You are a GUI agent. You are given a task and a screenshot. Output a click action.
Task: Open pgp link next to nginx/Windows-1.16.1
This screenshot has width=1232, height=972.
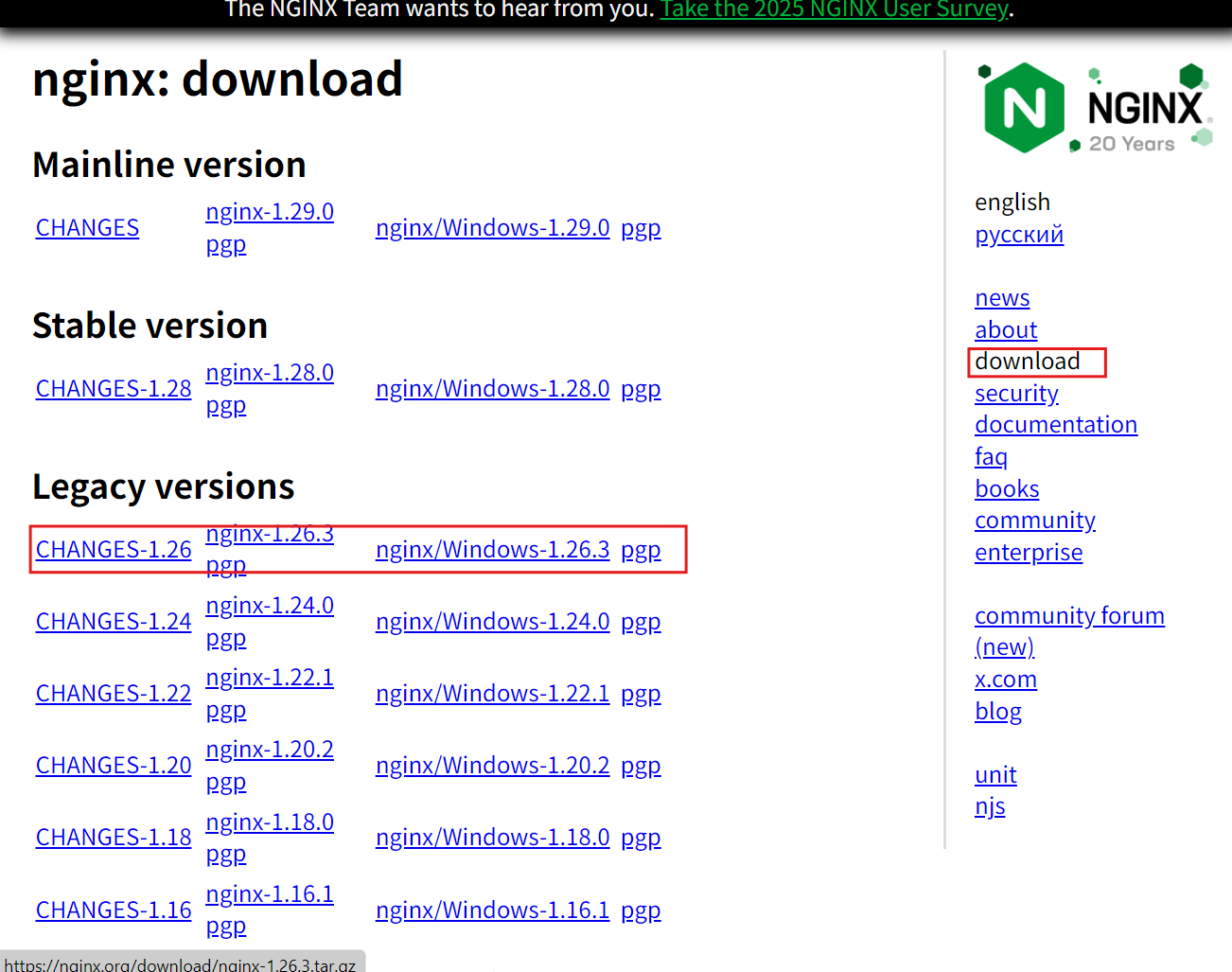pyautogui.click(x=641, y=910)
